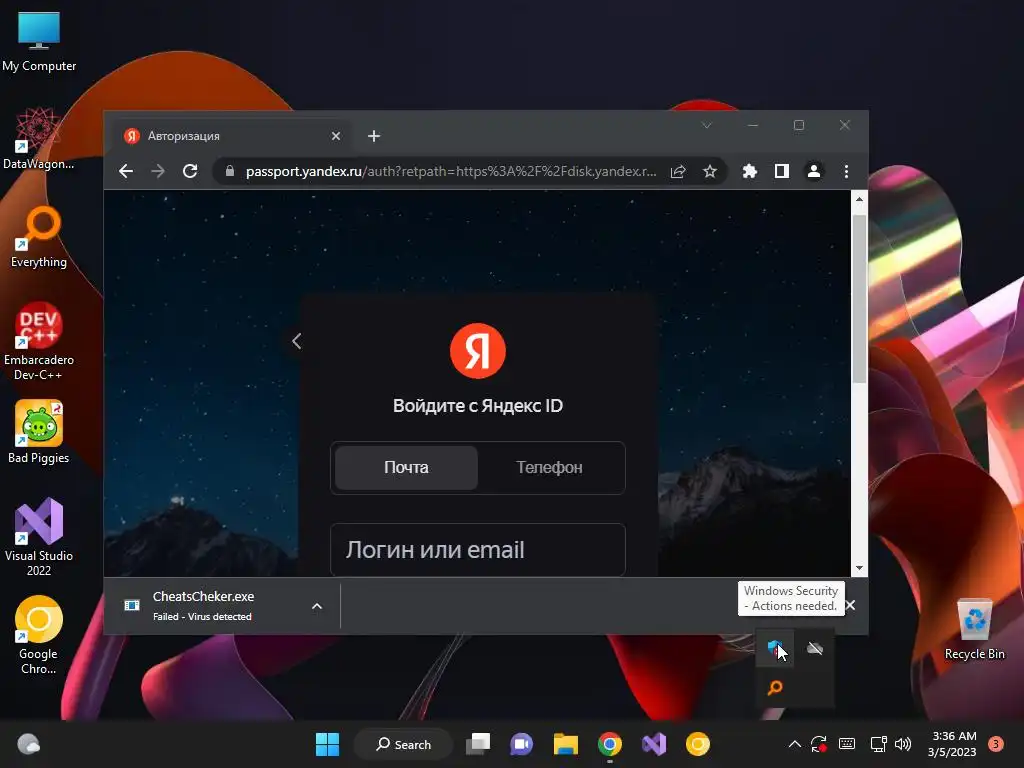
Task: Click the vertical scrollbar thumb
Action: [859, 298]
